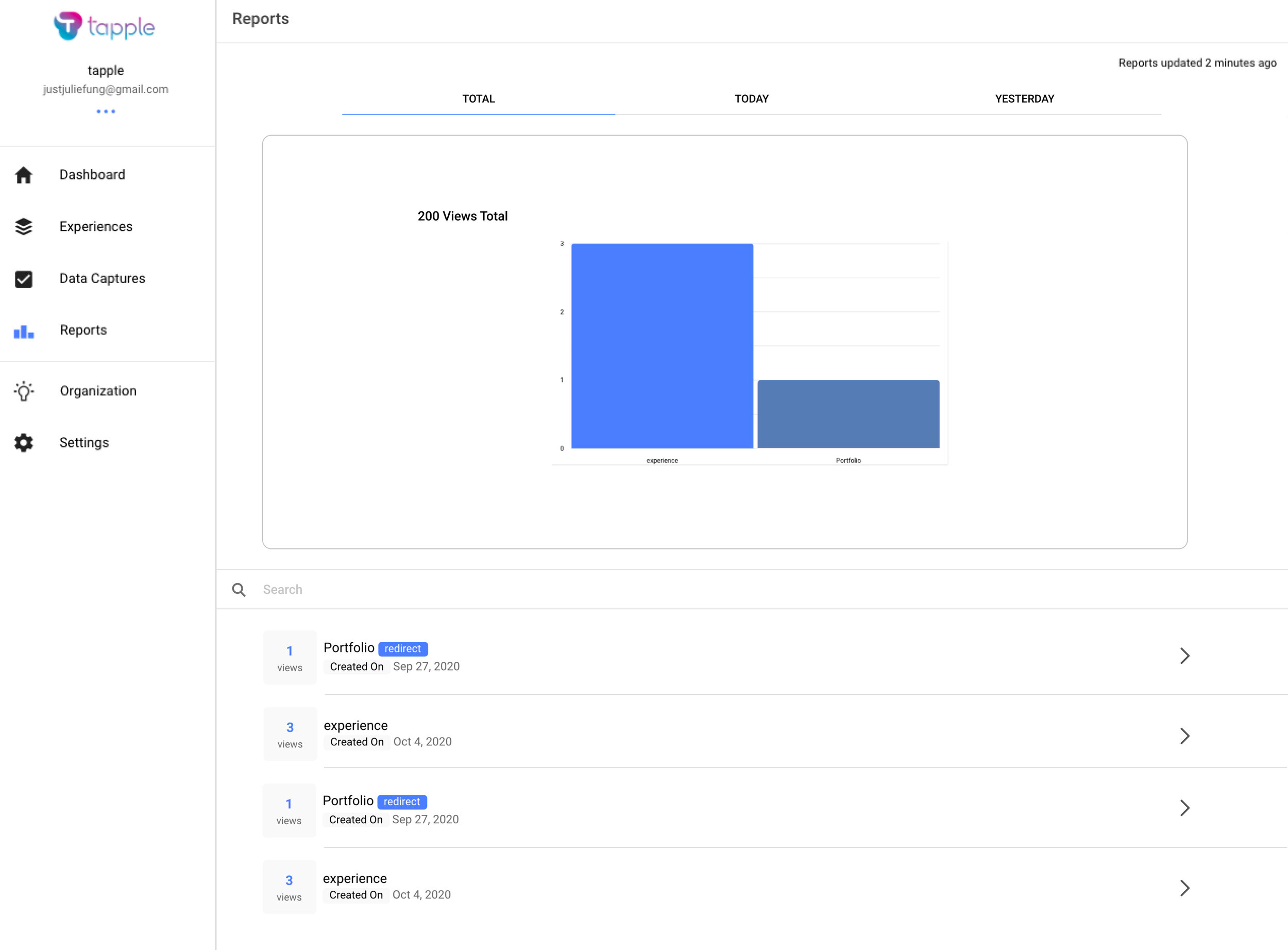Click the Dashboard home icon
Image resolution: width=1288 pixels, height=950 pixels.
pos(24,175)
